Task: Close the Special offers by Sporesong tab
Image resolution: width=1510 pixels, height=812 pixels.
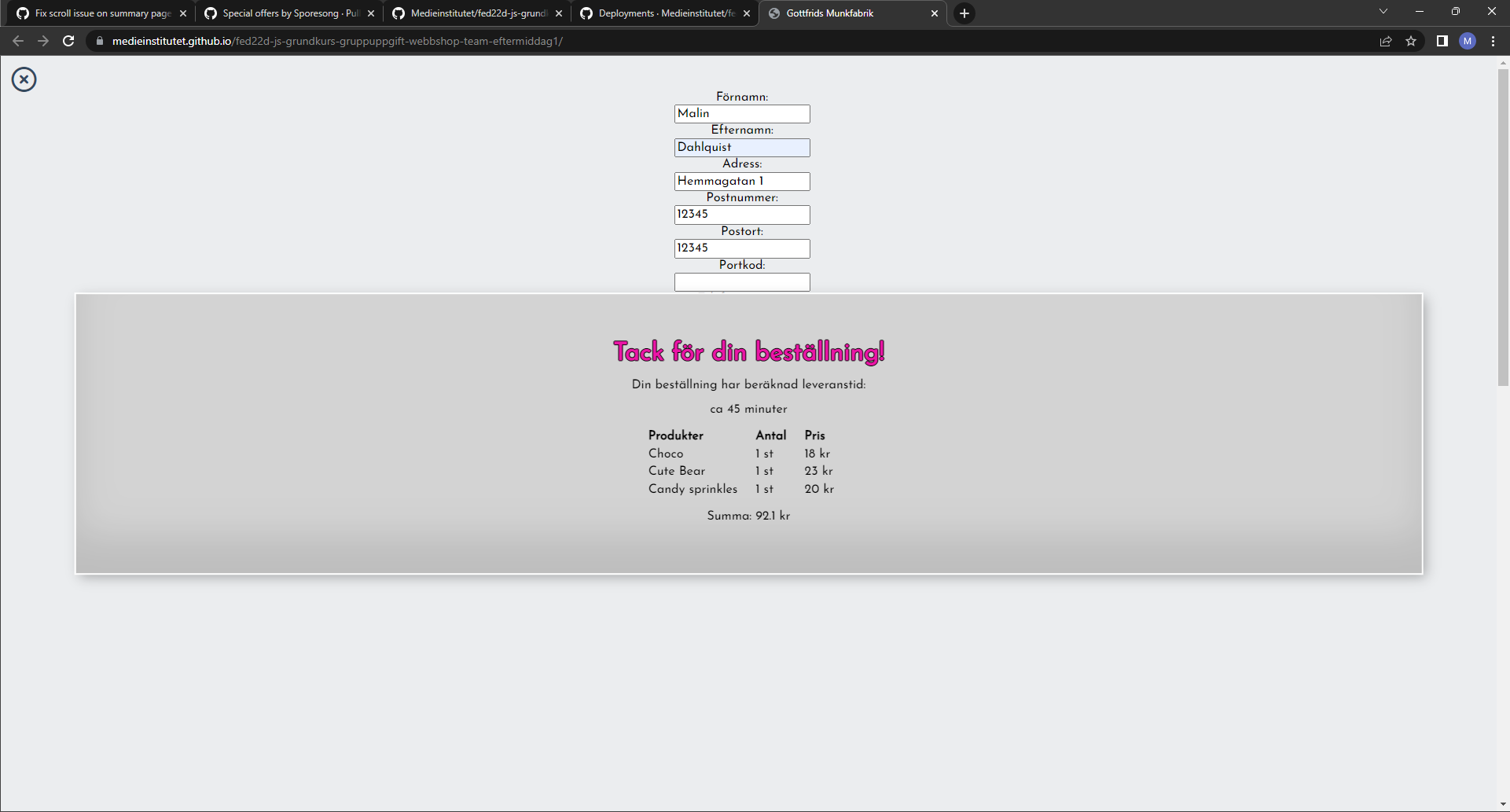Action: [370, 13]
